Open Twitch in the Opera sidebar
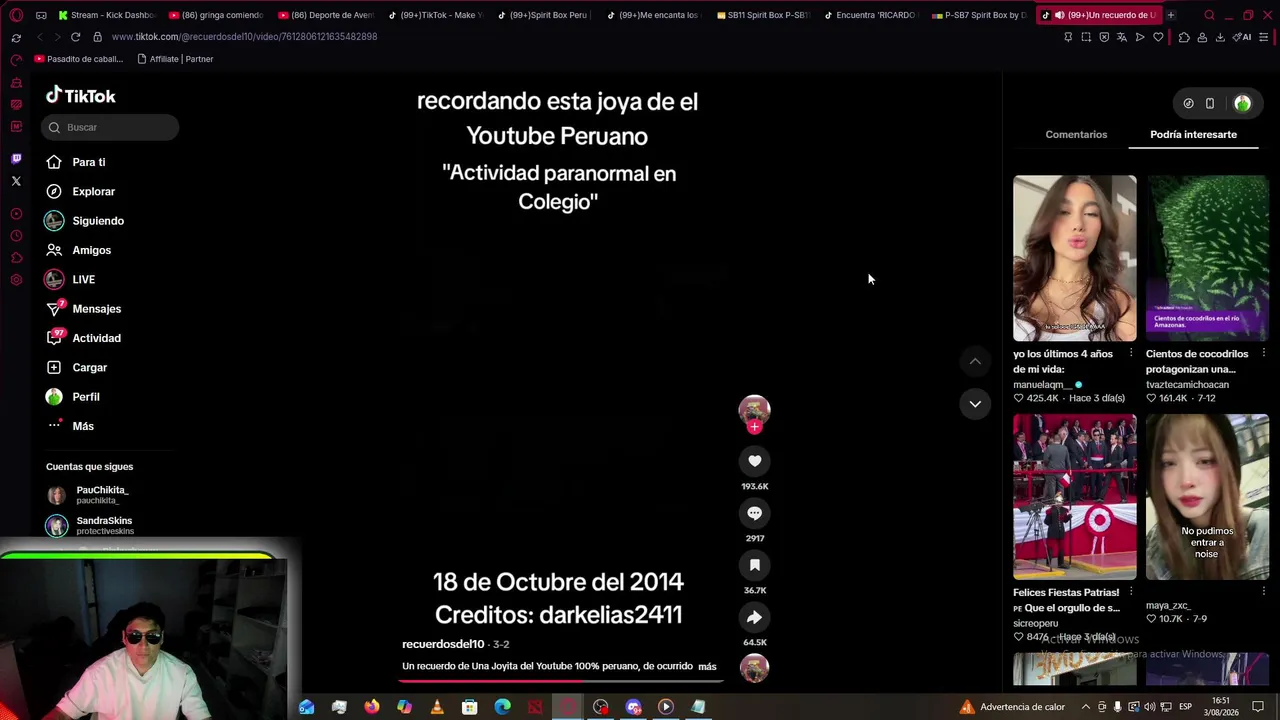 [16, 159]
